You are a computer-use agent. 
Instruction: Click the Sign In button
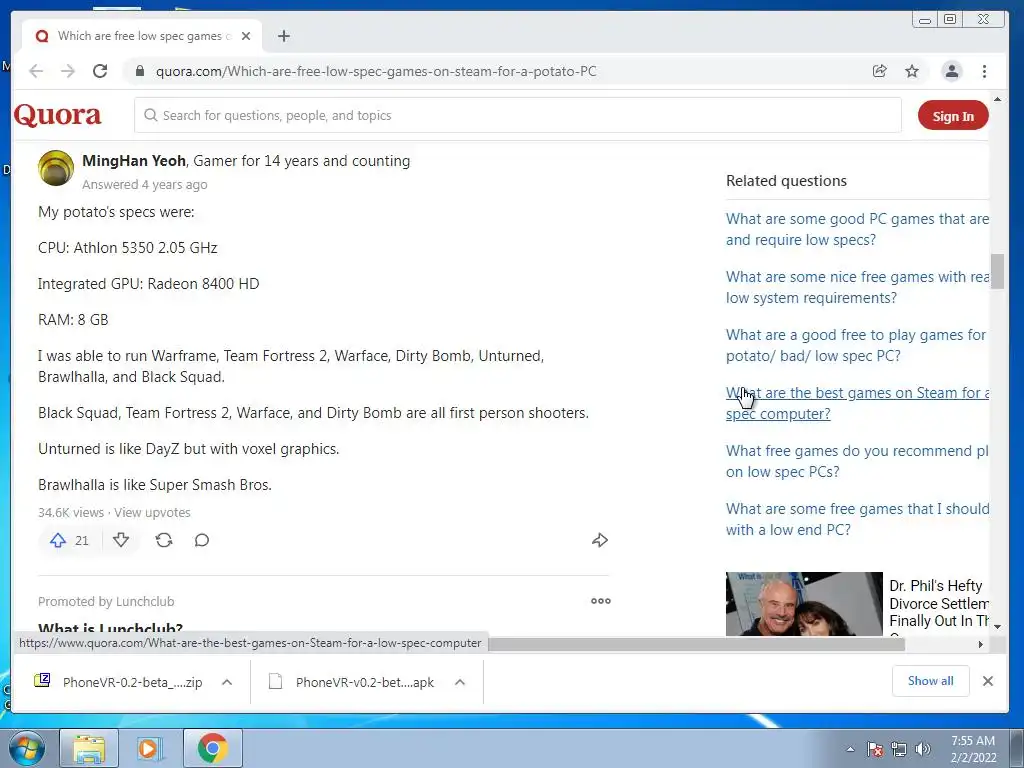point(953,116)
